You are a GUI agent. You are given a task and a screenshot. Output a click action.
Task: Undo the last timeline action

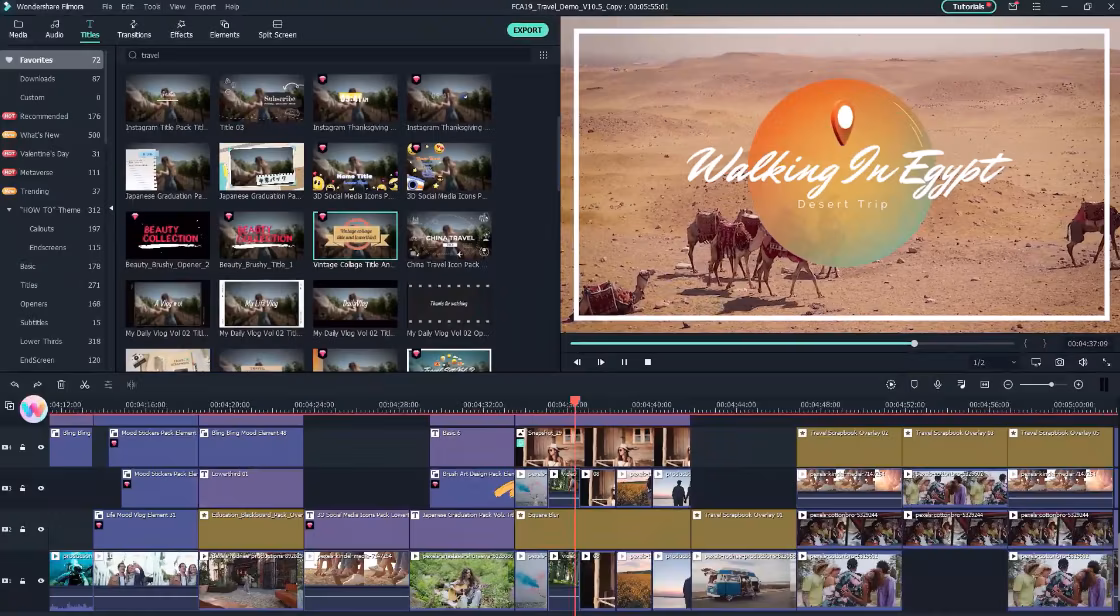[x=14, y=384]
